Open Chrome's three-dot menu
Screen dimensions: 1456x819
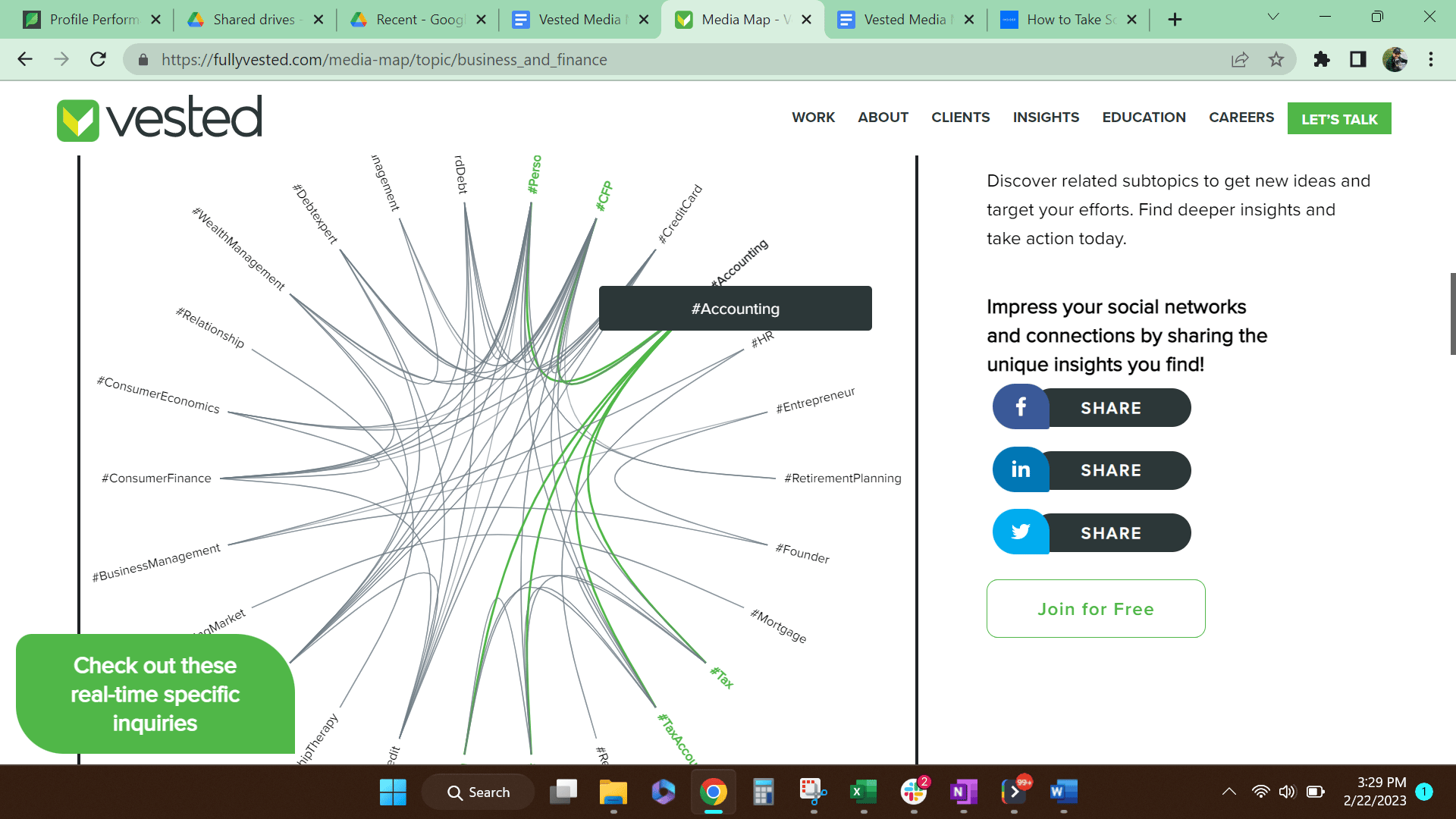(1432, 59)
